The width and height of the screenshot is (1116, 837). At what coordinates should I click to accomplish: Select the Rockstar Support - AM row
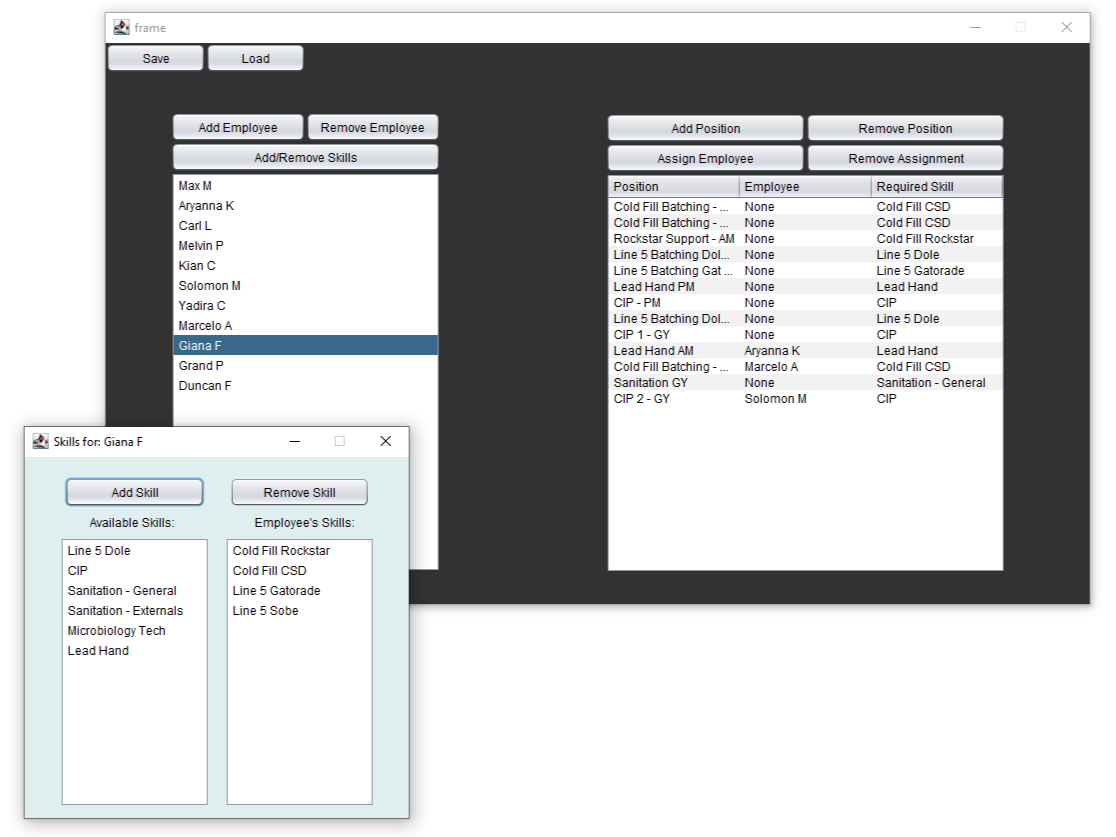[x=673, y=239]
